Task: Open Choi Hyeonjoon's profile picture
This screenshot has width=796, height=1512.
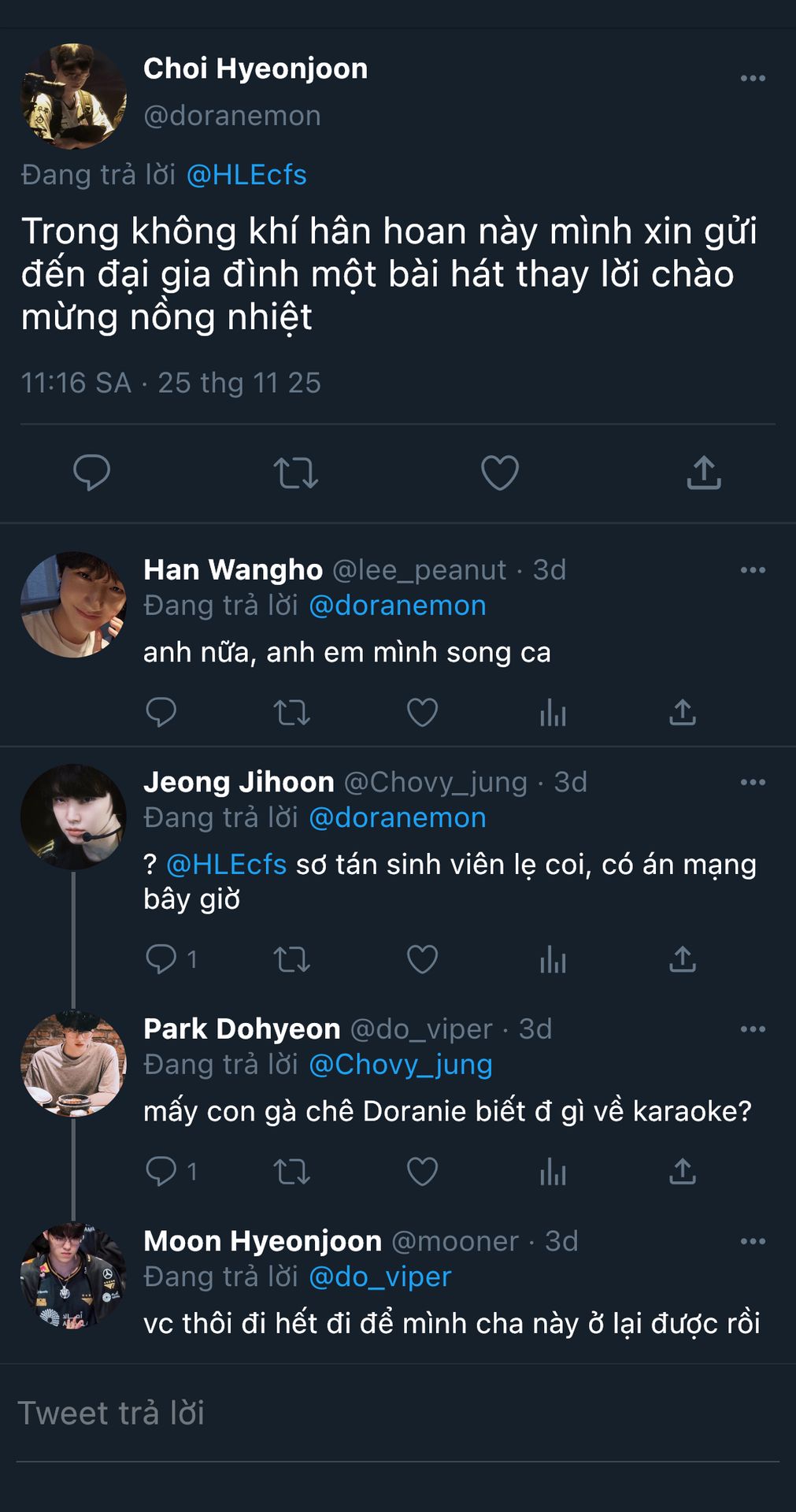Action: pos(73,96)
